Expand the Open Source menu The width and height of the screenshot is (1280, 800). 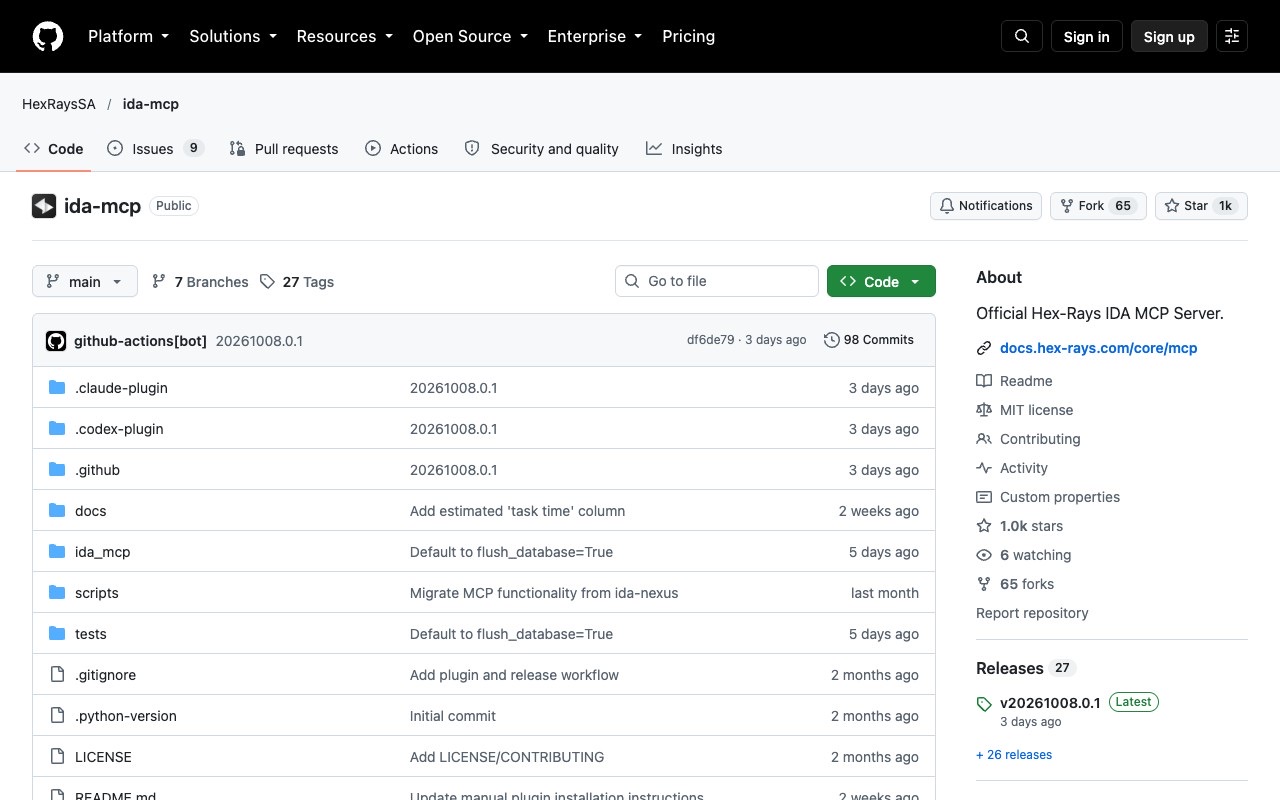[x=470, y=36]
